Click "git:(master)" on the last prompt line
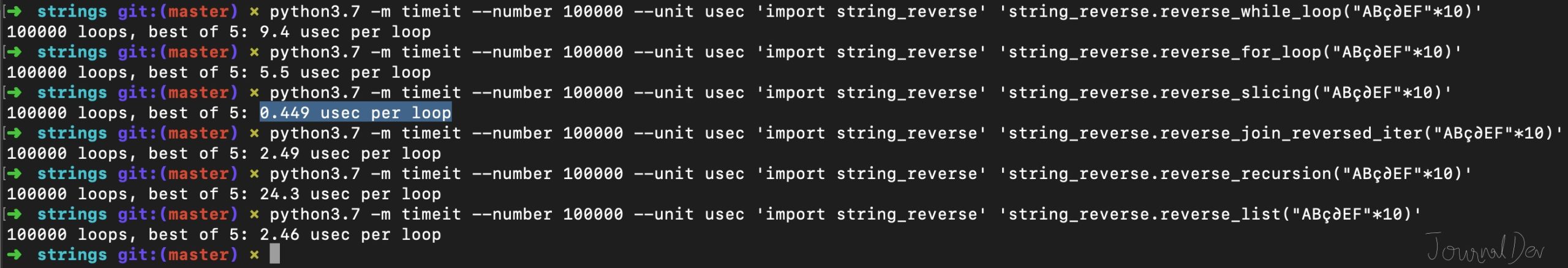Viewport: 1568px width, 268px height. point(178,255)
